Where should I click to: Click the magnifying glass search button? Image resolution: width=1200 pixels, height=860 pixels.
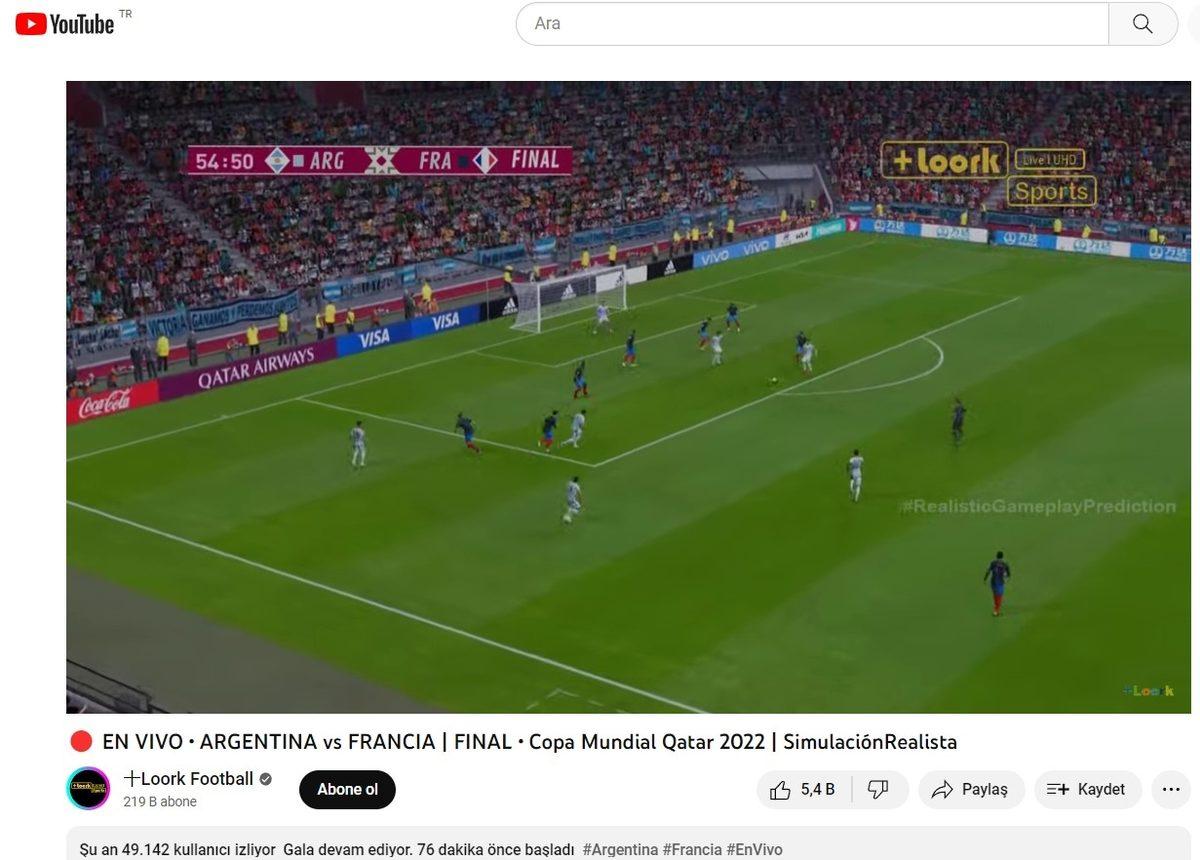(x=1143, y=24)
